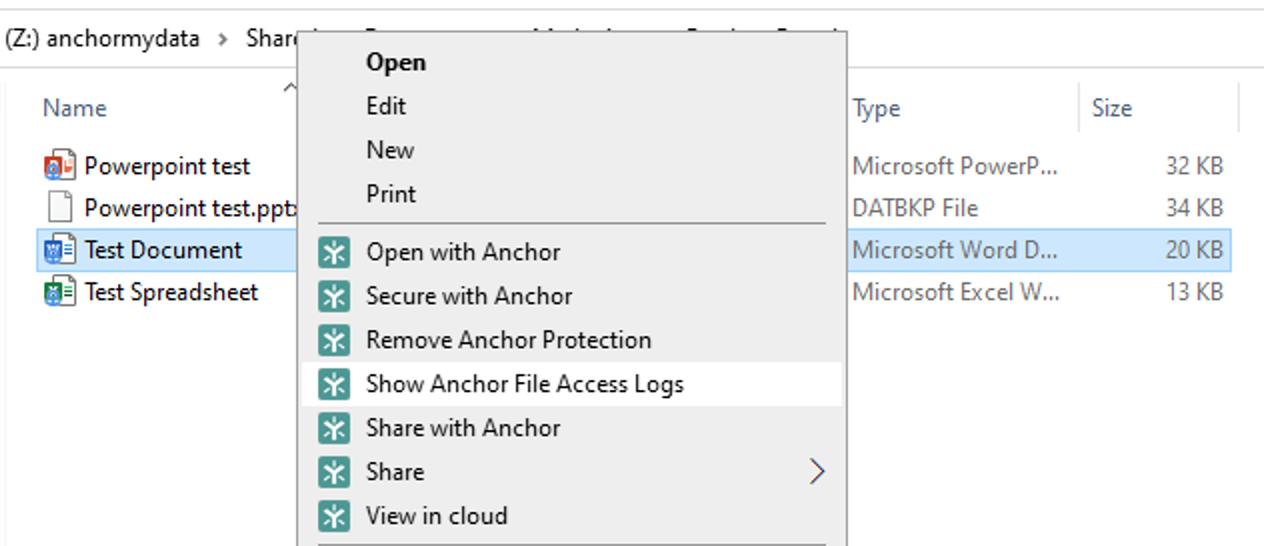Click the Excel icon for Test Spreadsheet
Image resolution: width=1264 pixels, height=546 pixels.
pyautogui.click(x=60, y=293)
